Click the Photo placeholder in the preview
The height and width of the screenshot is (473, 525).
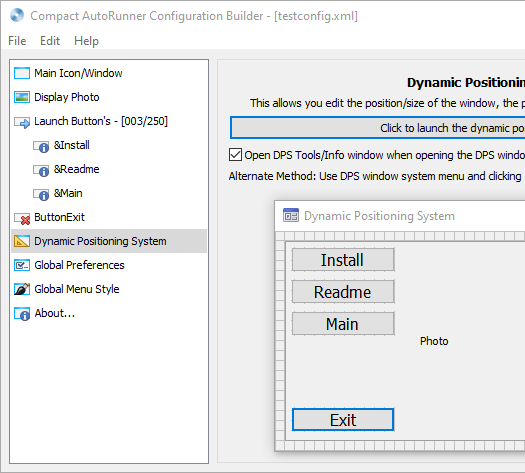pyautogui.click(x=434, y=341)
